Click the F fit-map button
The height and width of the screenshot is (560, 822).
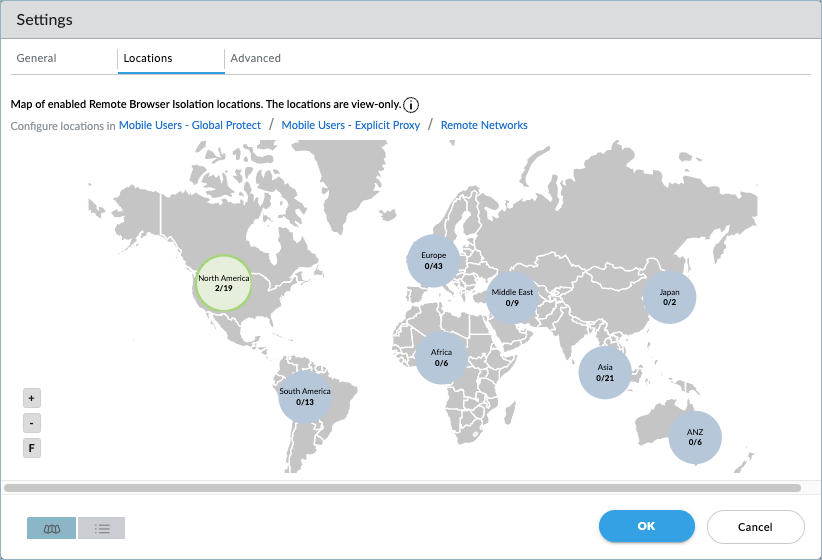(32, 448)
